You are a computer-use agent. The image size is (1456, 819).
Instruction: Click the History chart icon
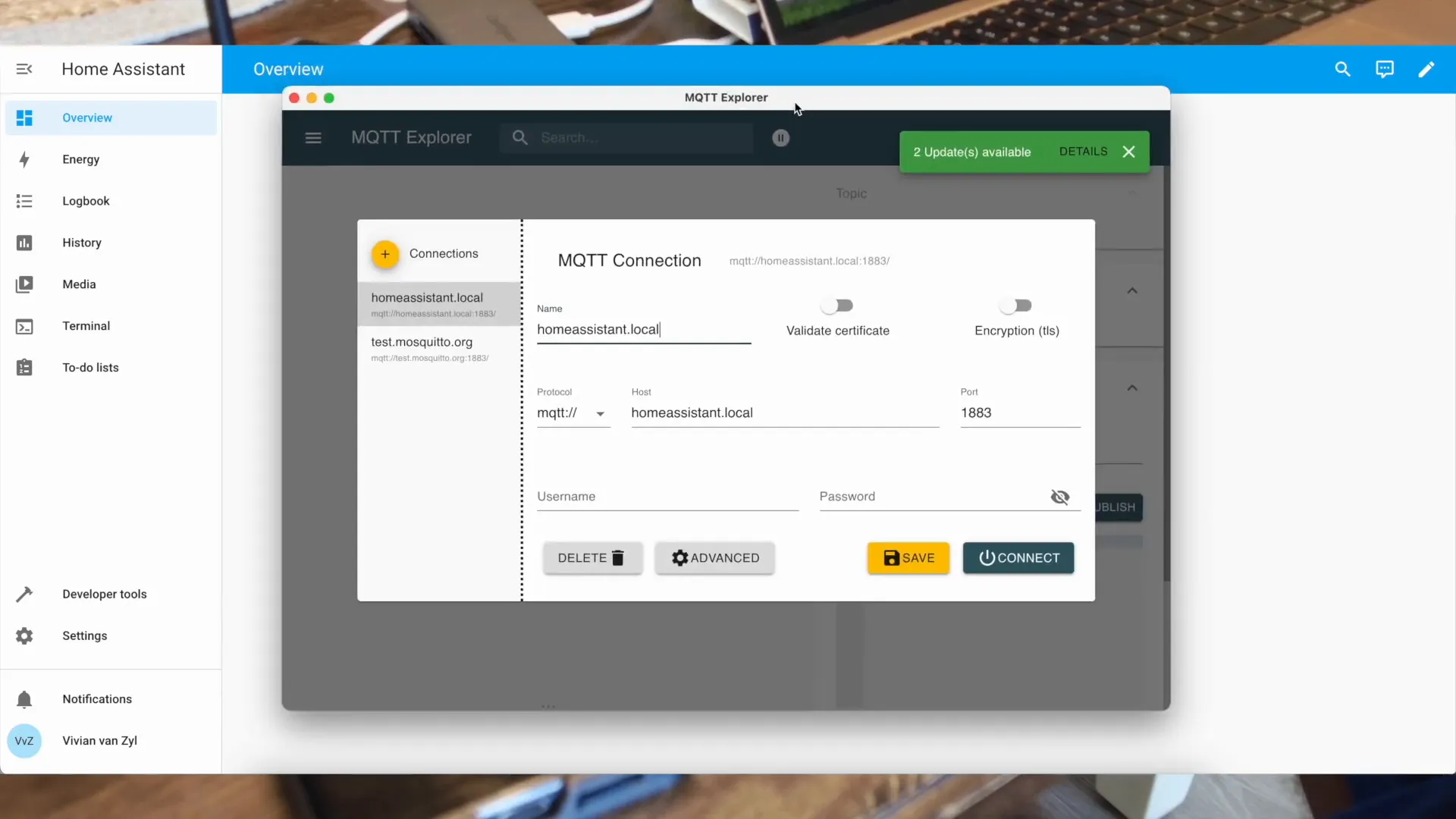[24, 243]
